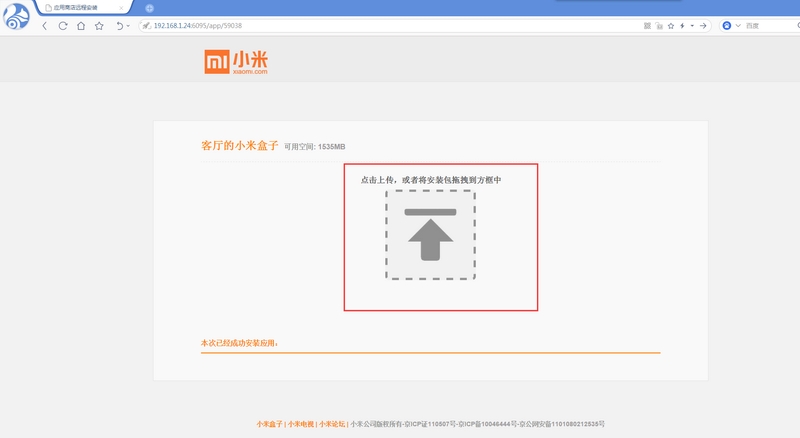Click the undo closed tab arrow icon

[119, 26]
